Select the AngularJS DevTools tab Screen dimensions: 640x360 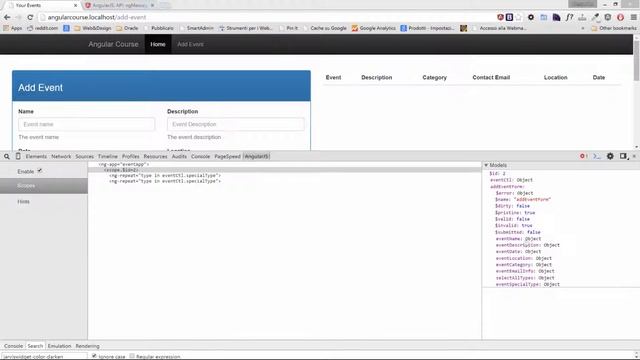[256, 156]
